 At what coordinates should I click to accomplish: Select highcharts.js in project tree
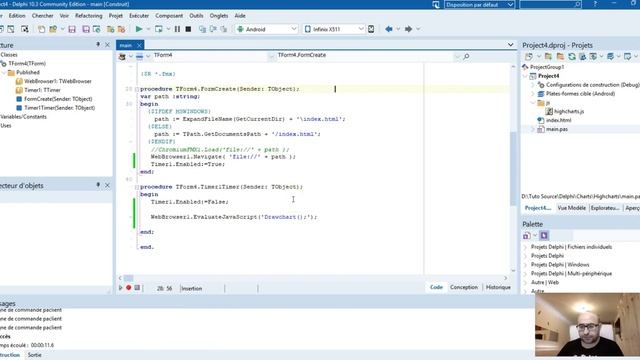coord(569,111)
